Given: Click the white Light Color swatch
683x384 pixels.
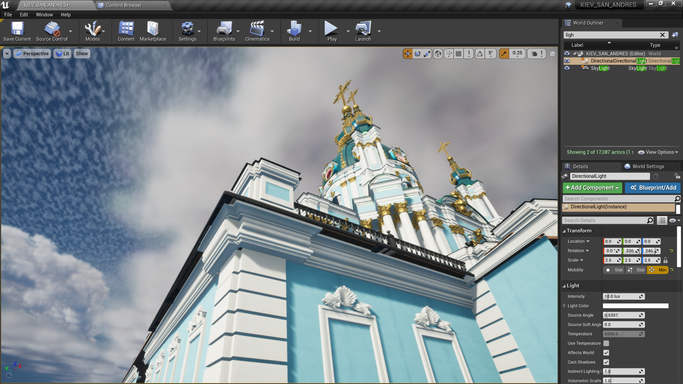Looking at the screenshot, I should click(636, 306).
